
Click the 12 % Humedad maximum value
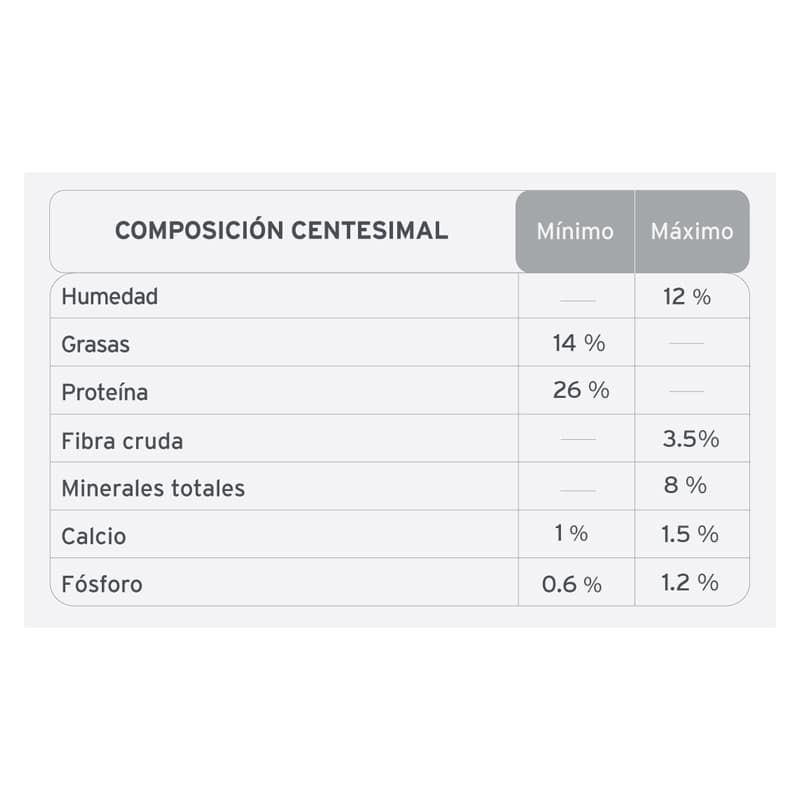click(687, 297)
